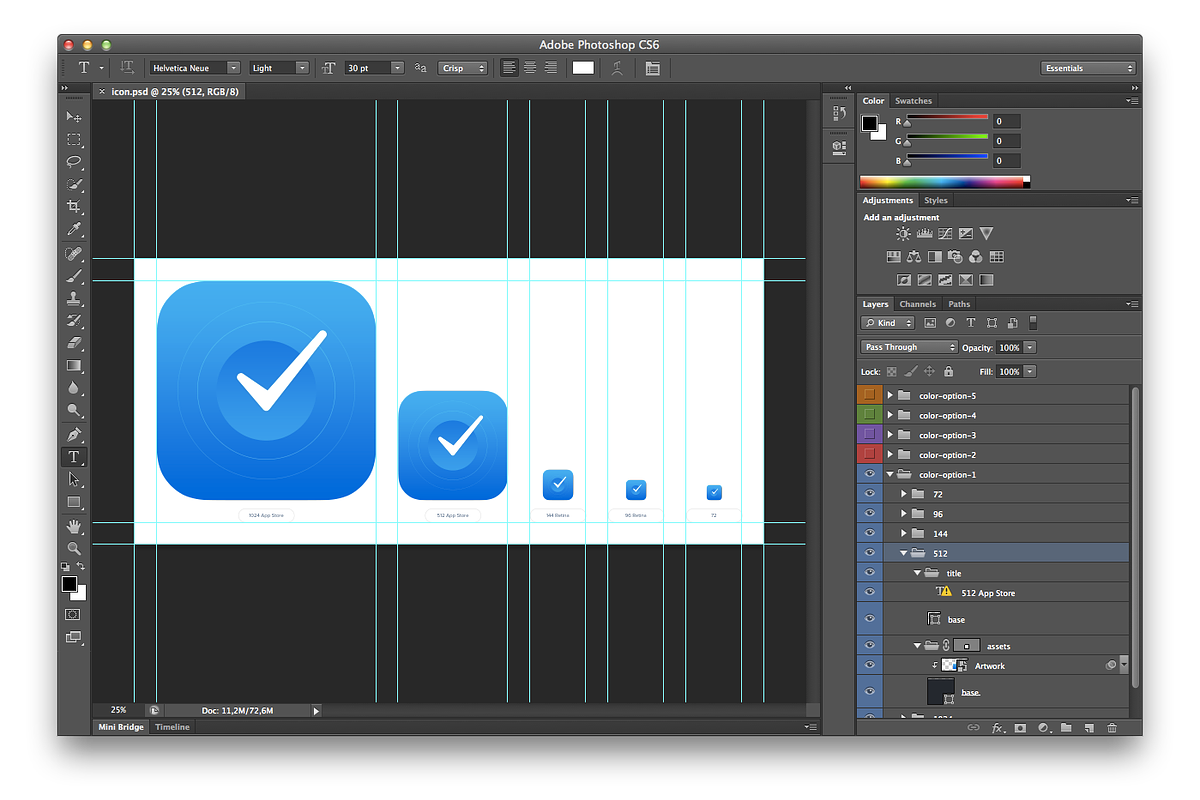1200x800 pixels.
Task: Add a Photo Filter adjustment
Action: click(955, 257)
